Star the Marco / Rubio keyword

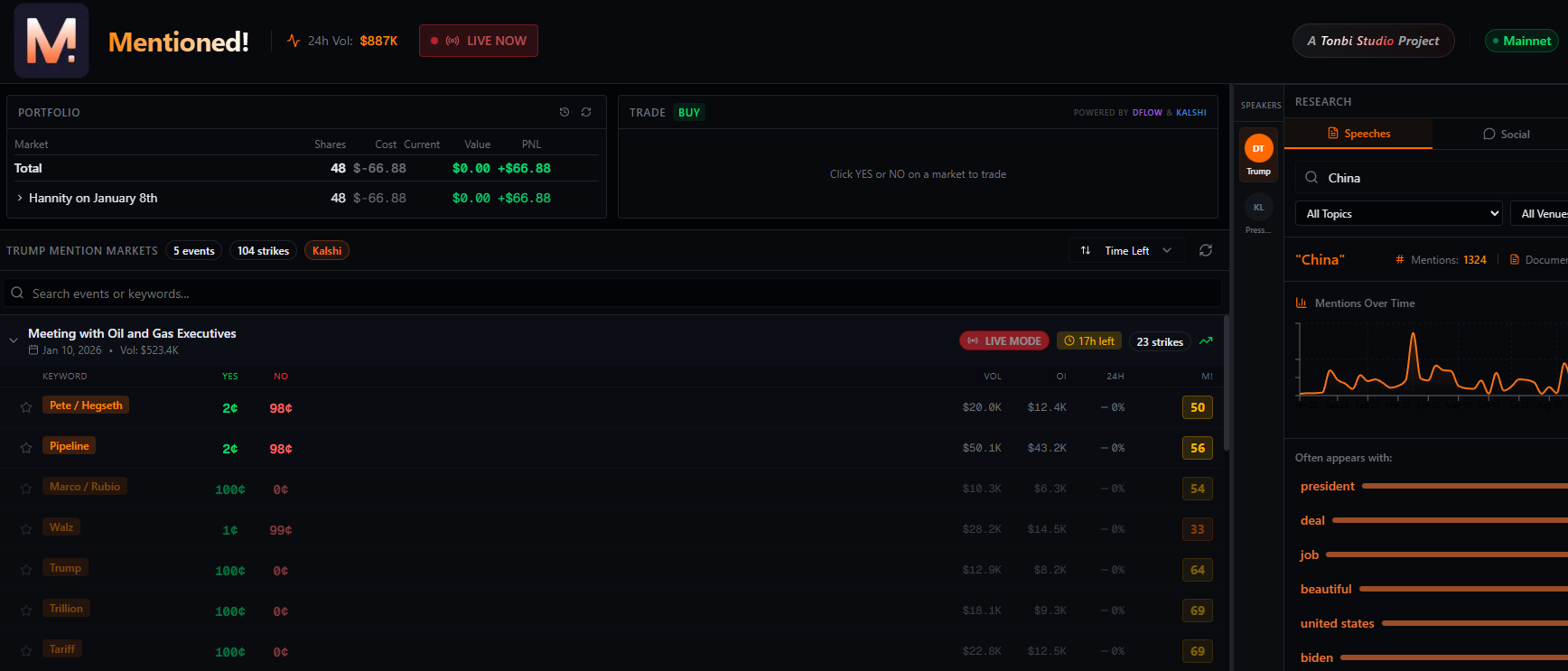26,489
